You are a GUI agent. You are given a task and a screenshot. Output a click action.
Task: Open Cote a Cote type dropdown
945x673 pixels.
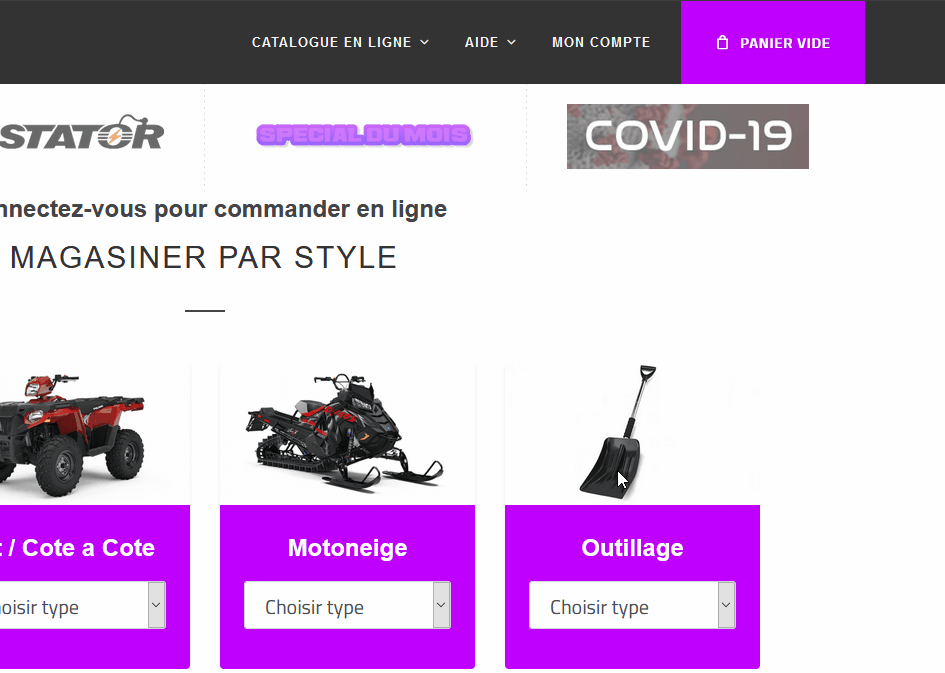(83, 605)
